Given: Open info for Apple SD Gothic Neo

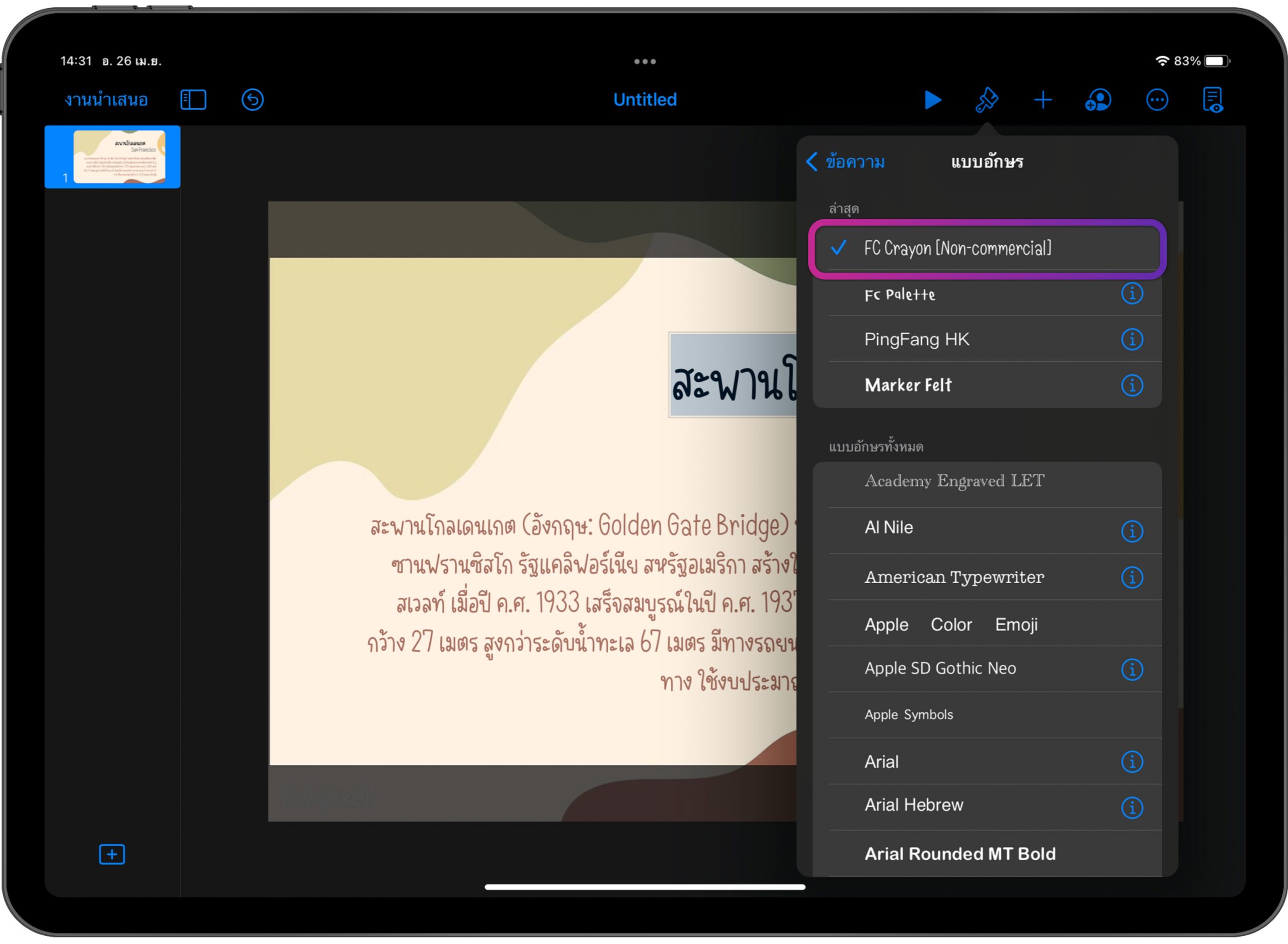Looking at the screenshot, I should pyautogui.click(x=1132, y=669).
